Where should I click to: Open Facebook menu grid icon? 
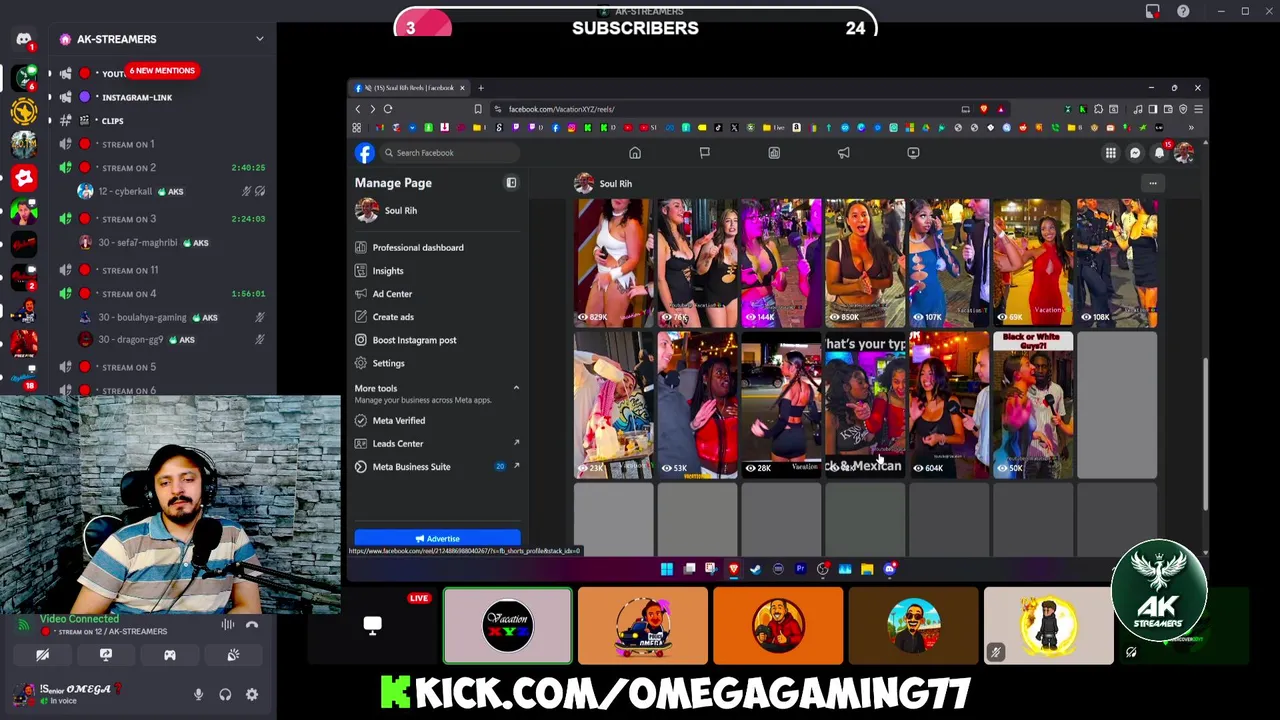point(1110,153)
